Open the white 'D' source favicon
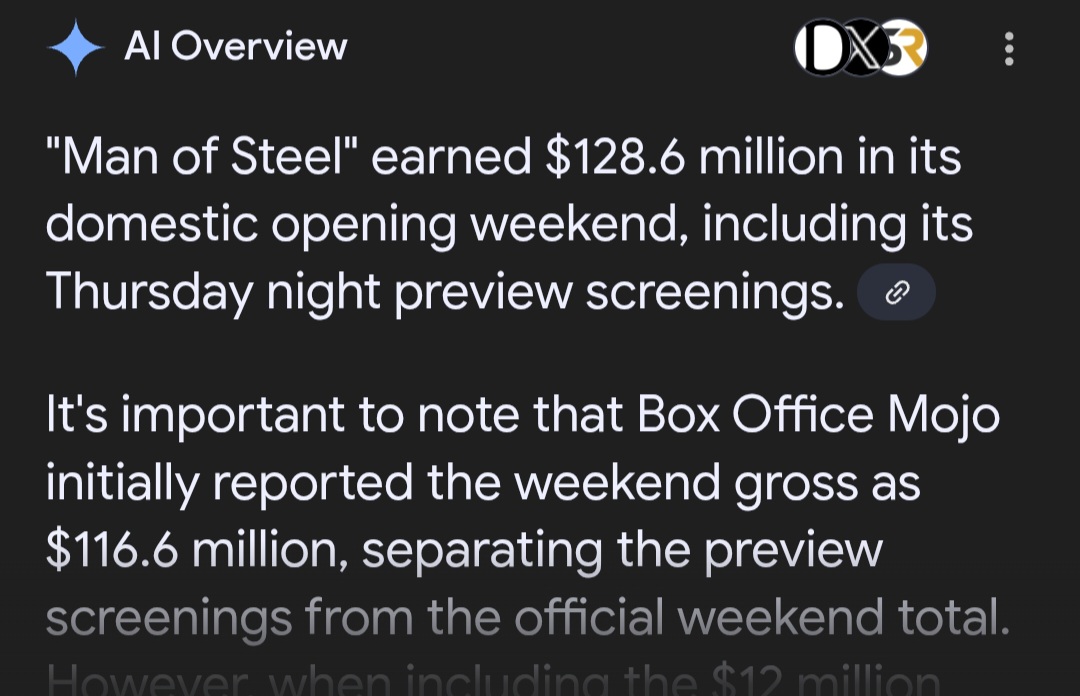Viewport: 1080px width, 696px height. [822, 48]
